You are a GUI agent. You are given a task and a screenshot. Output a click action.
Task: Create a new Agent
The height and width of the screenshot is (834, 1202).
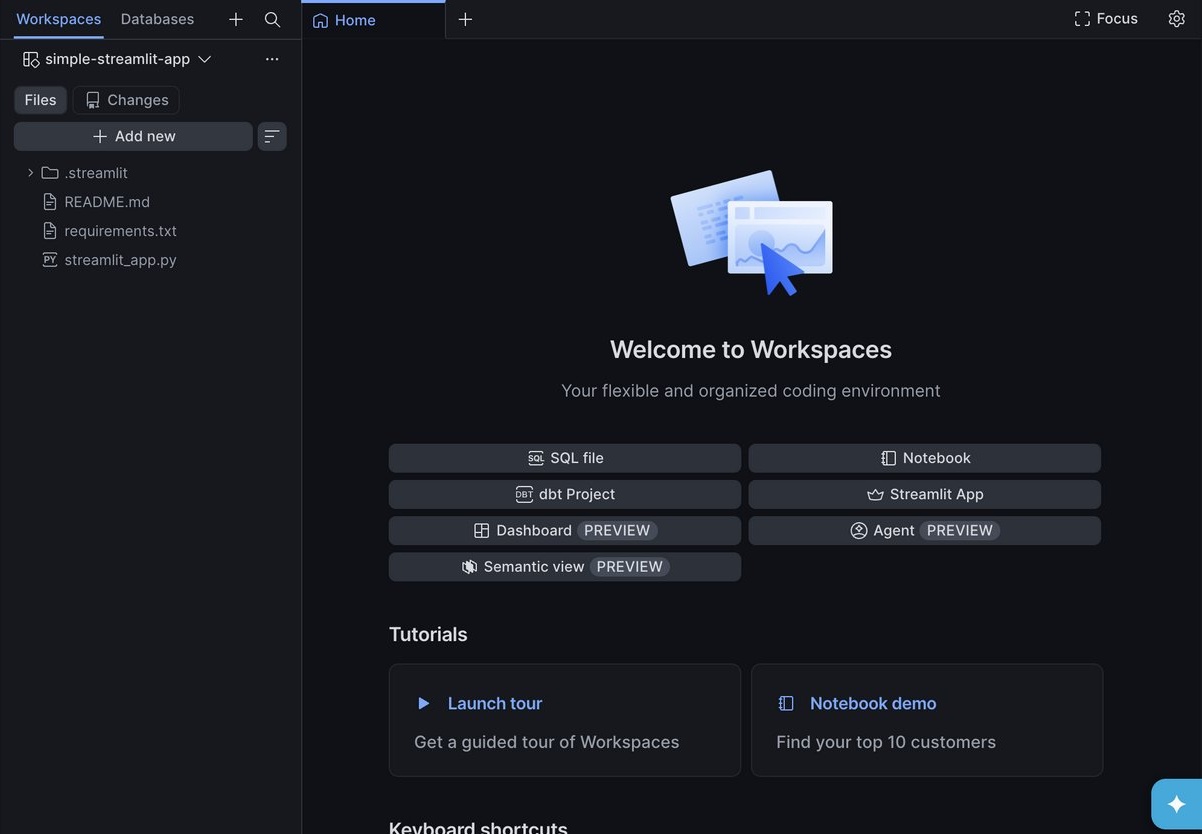[x=925, y=530]
